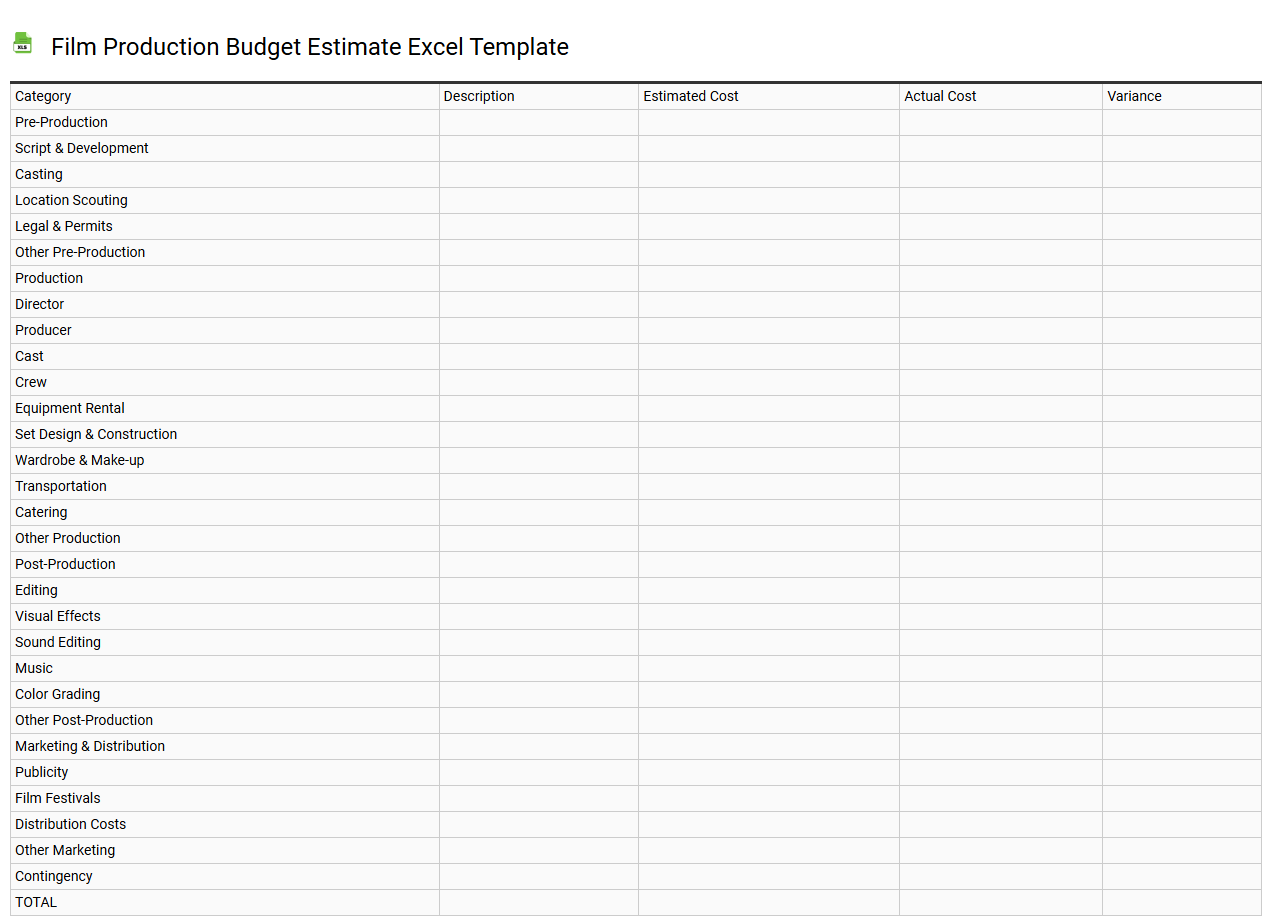The height and width of the screenshot is (916, 1262).
Task: Click the TOTAL row cell
Action: point(35,902)
